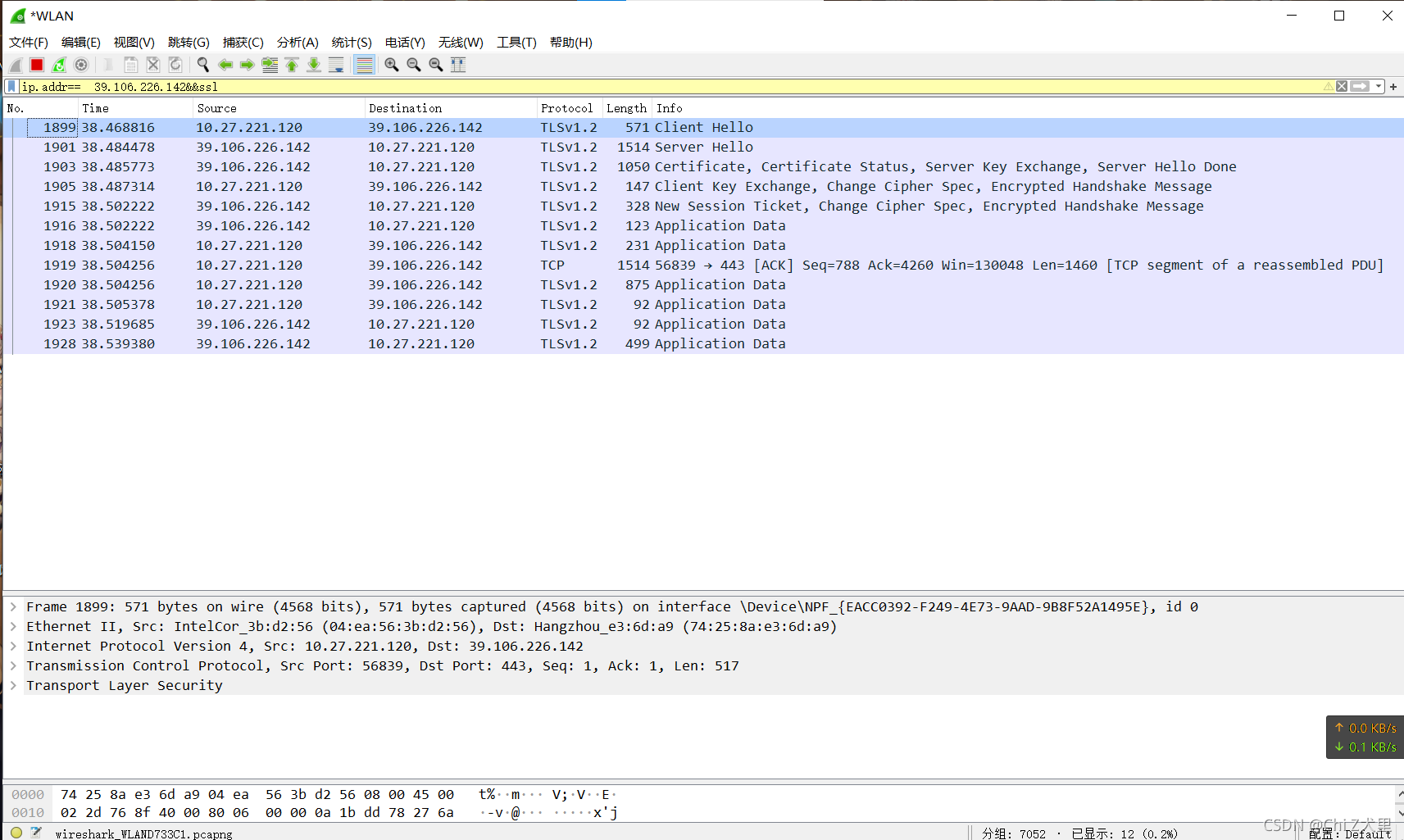Open the 视图(V) menu
This screenshot has width=1404, height=840.
pyautogui.click(x=134, y=42)
